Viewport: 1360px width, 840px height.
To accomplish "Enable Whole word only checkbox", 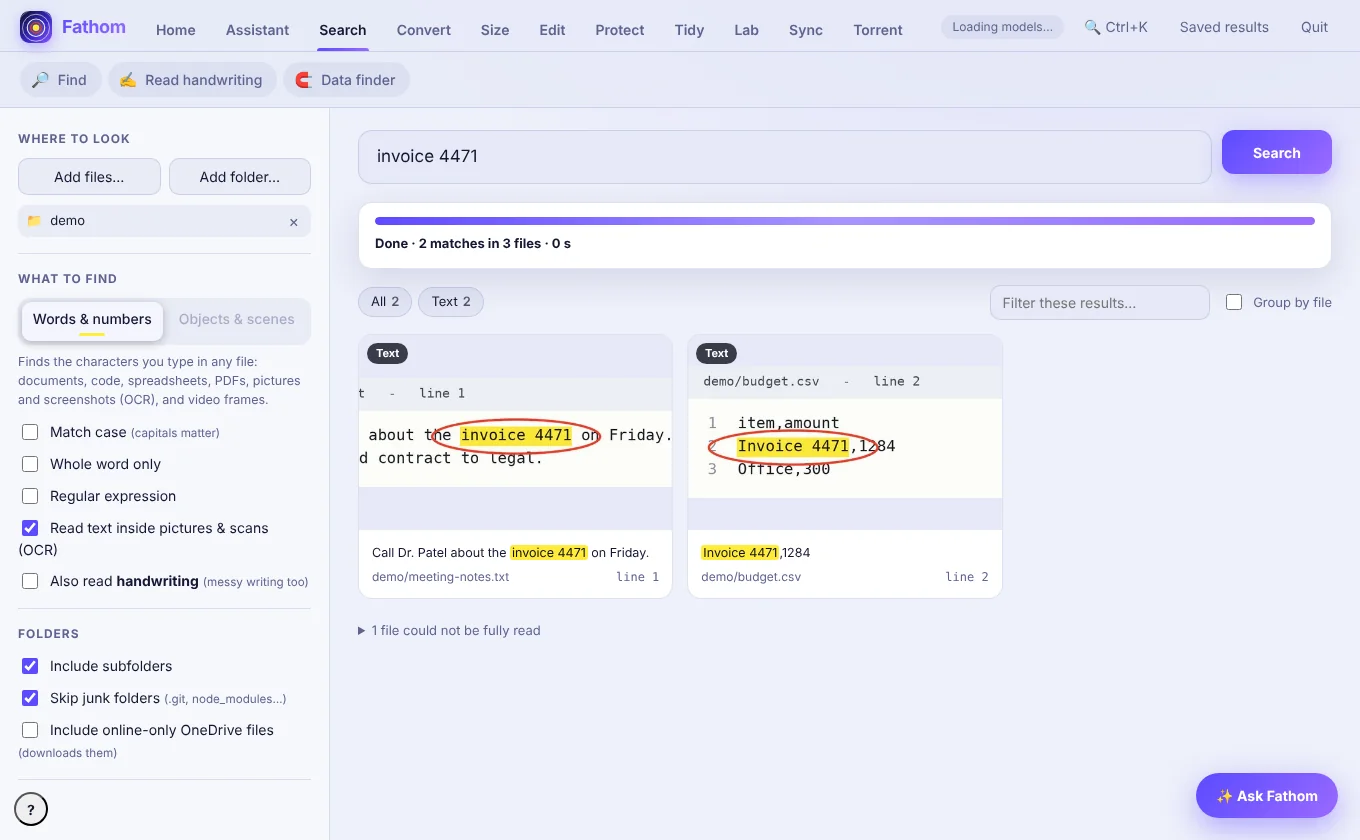I will 30,464.
